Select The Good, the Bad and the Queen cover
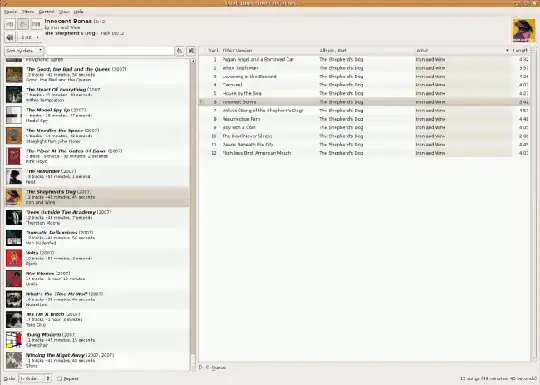 click(14, 74)
